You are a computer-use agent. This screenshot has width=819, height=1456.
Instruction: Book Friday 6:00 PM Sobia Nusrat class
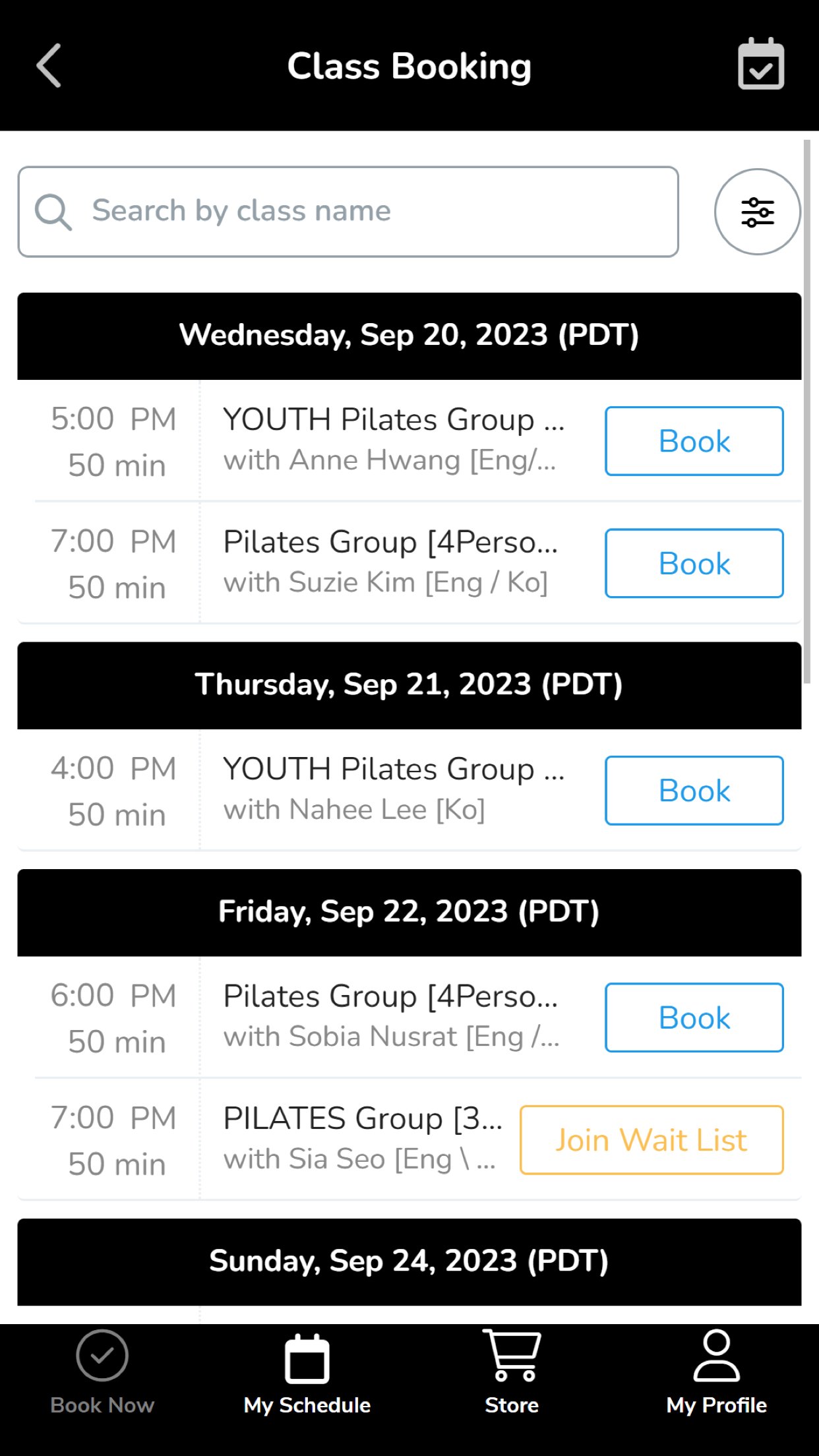tap(694, 1017)
